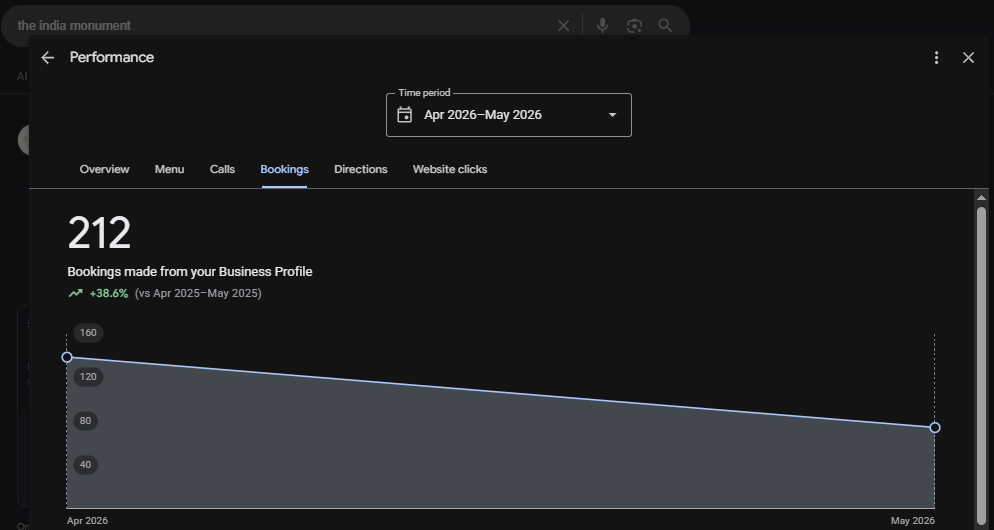Open the three-dot more options menu

pos(936,58)
